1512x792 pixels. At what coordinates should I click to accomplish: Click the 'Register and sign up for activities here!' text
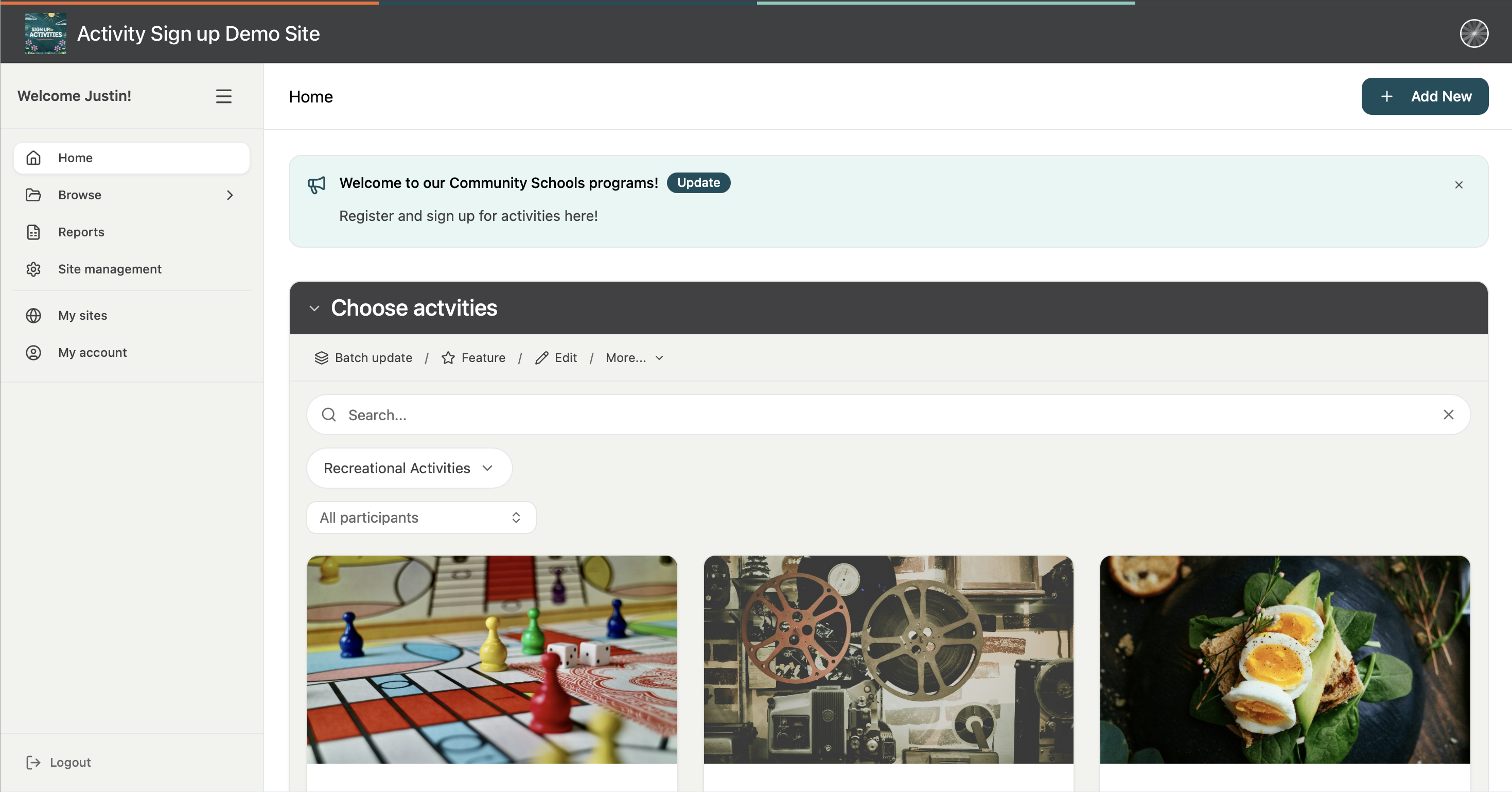(x=468, y=216)
